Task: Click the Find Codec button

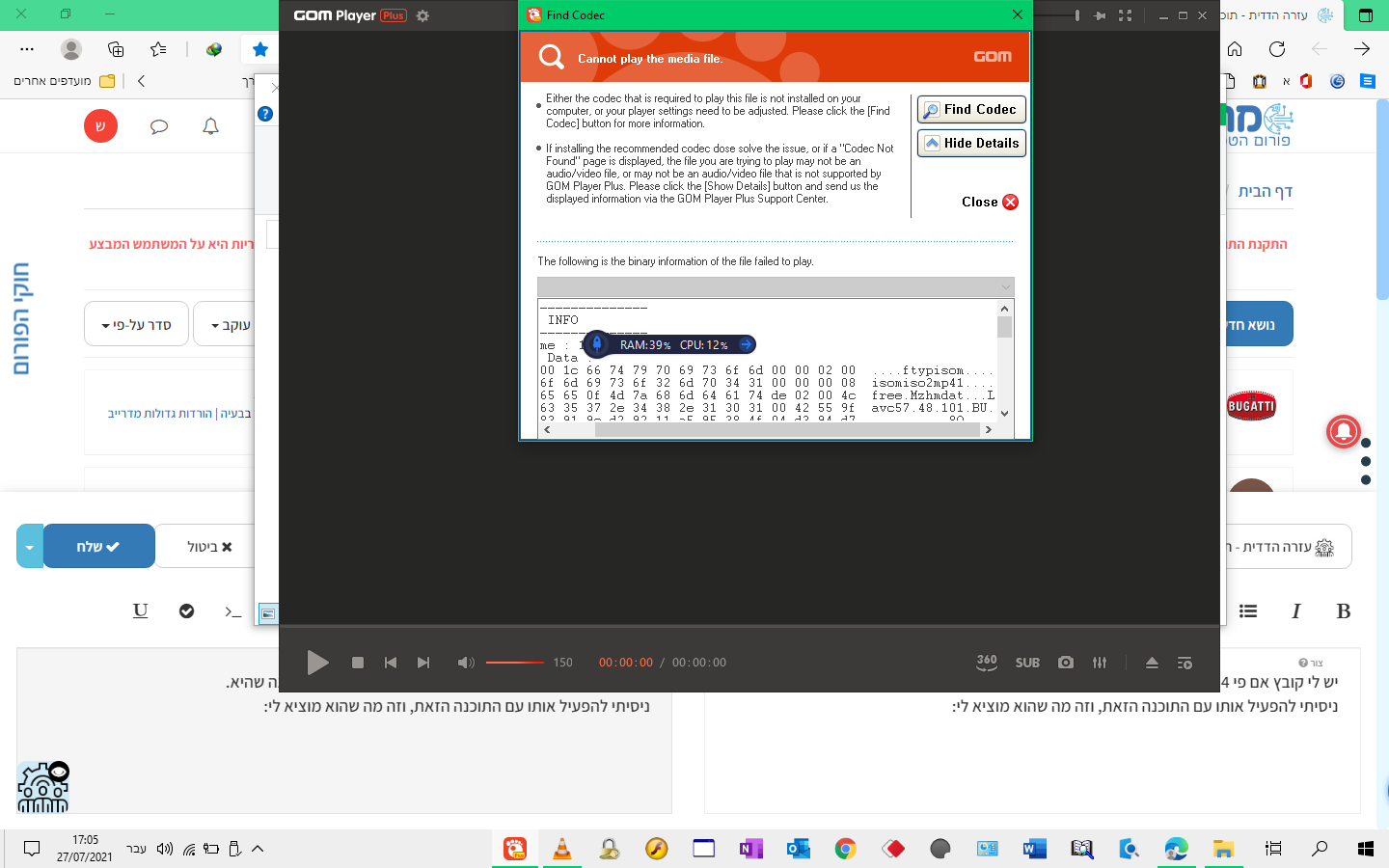Action: [x=971, y=110]
